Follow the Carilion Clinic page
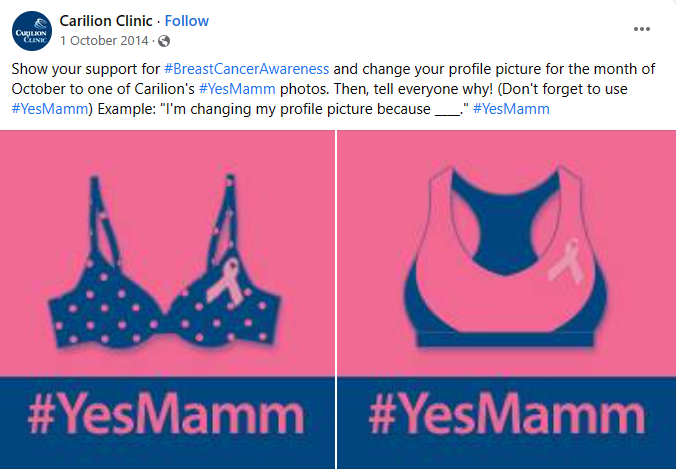The image size is (676, 469). [187, 21]
